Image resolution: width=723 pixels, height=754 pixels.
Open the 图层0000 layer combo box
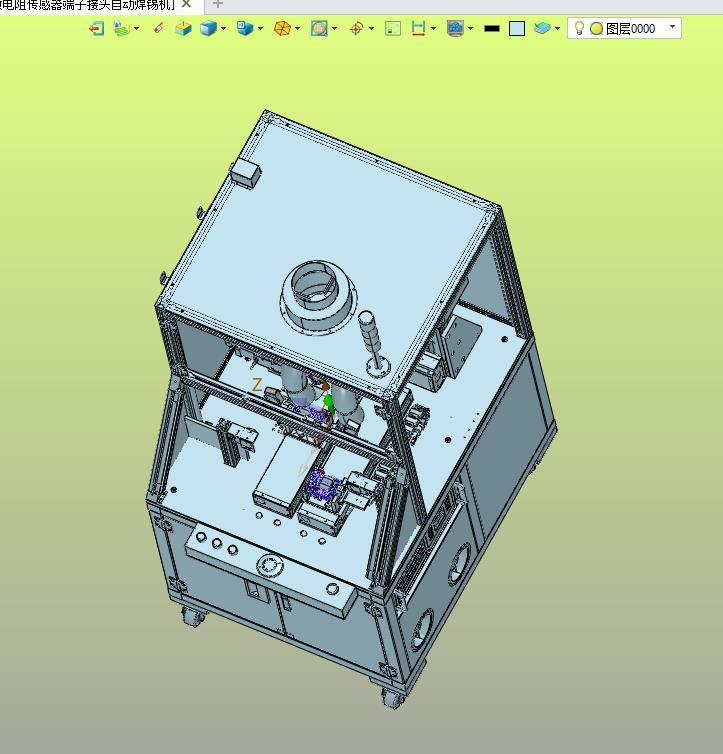pos(624,28)
